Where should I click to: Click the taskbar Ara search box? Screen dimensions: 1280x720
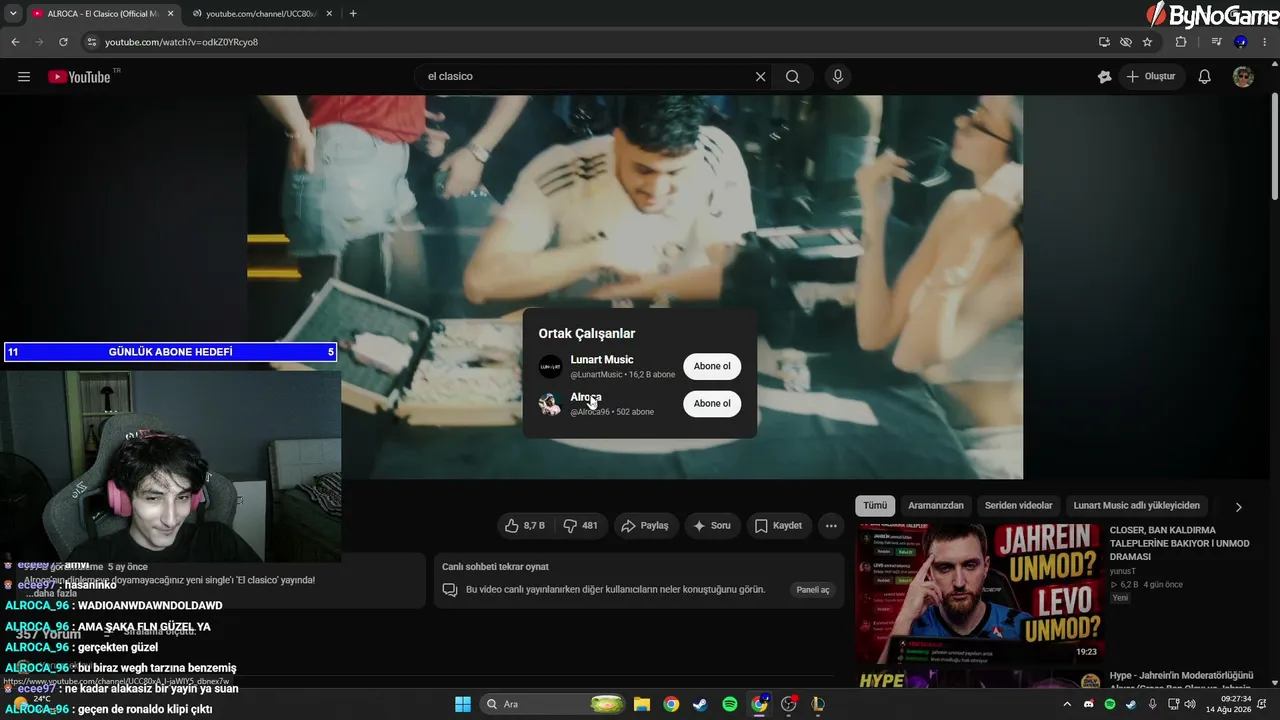click(x=554, y=704)
